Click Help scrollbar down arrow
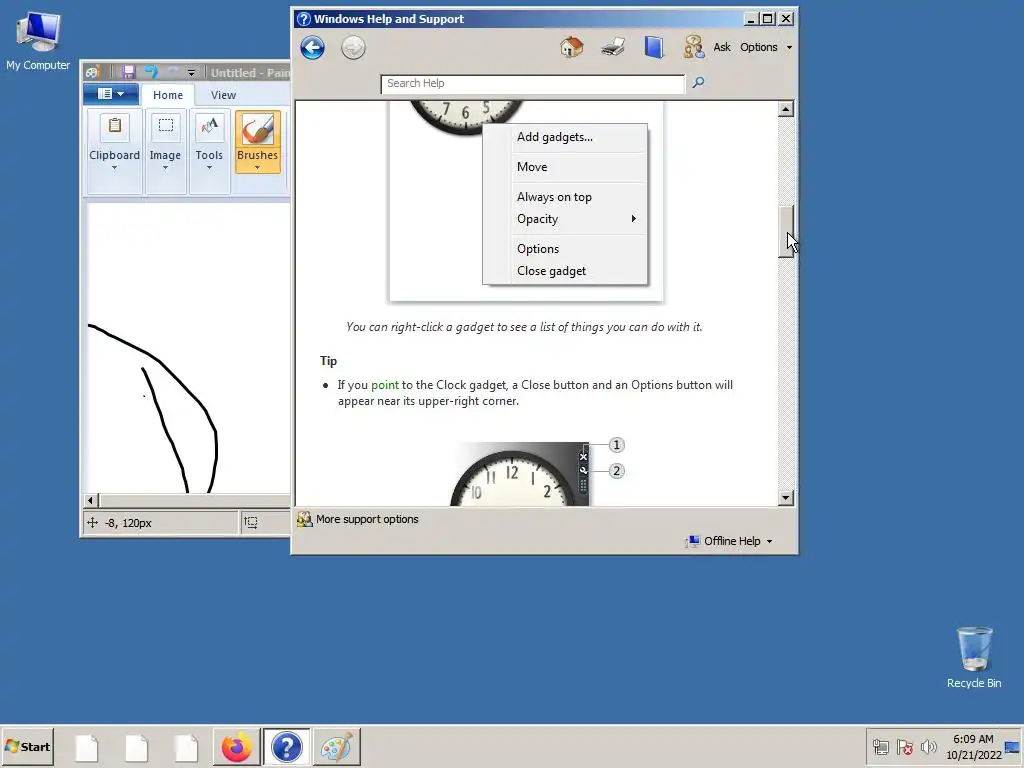The image size is (1024, 768). pyautogui.click(x=786, y=498)
